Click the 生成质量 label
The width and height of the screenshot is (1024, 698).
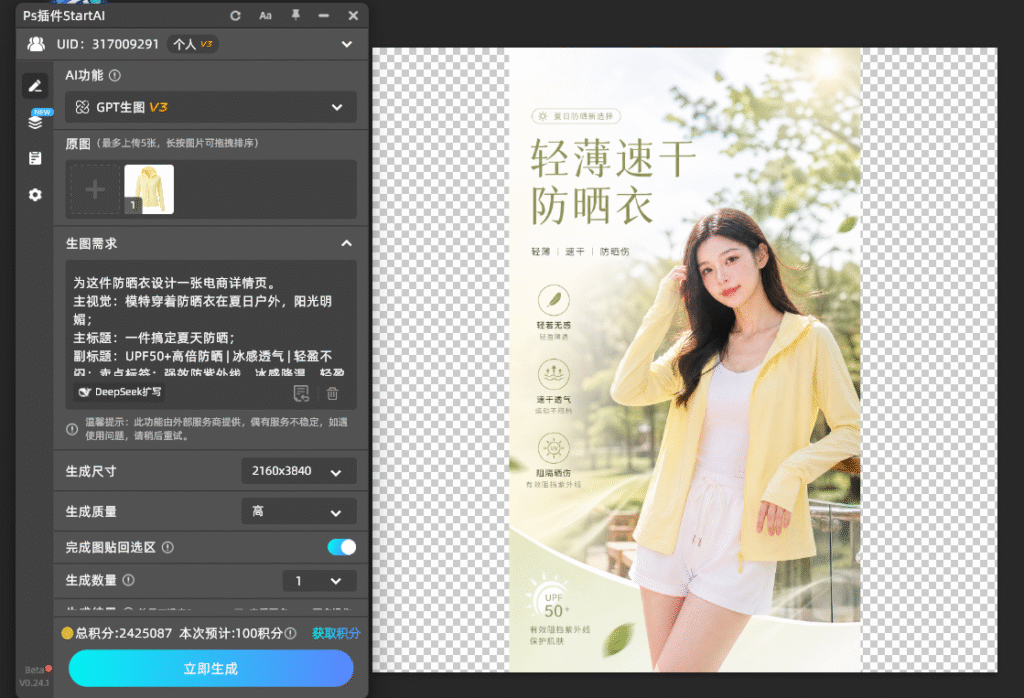(x=91, y=512)
